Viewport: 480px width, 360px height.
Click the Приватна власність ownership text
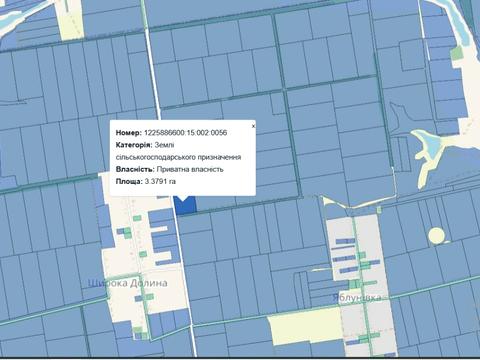(x=190, y=169)
